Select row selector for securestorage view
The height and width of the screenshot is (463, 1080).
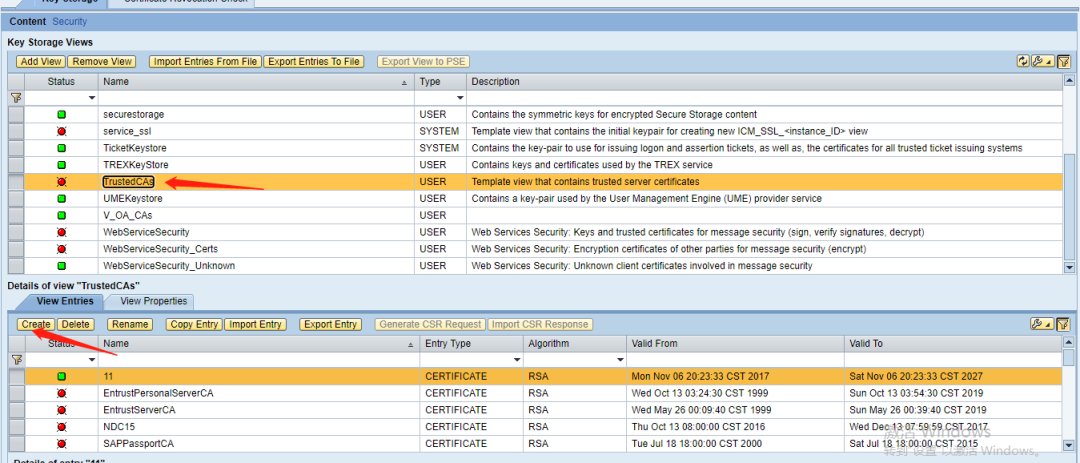(16, 115)
